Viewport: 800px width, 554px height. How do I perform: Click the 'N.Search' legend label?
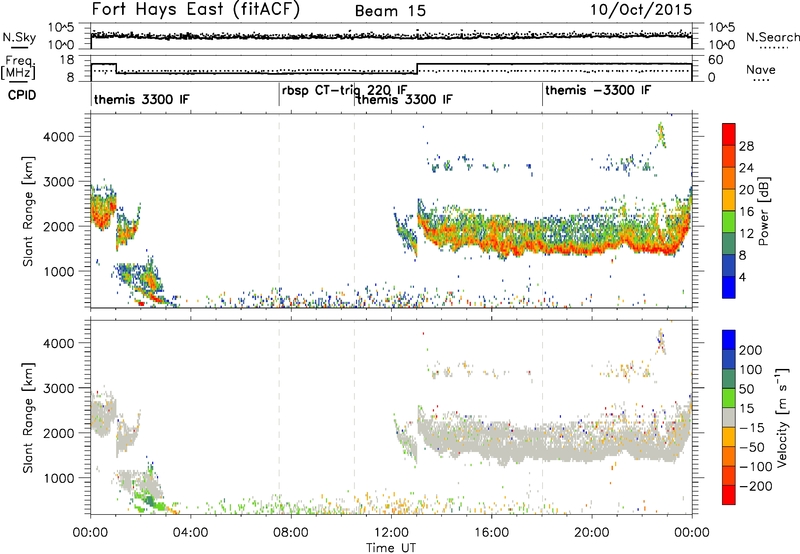click(773, 37)
